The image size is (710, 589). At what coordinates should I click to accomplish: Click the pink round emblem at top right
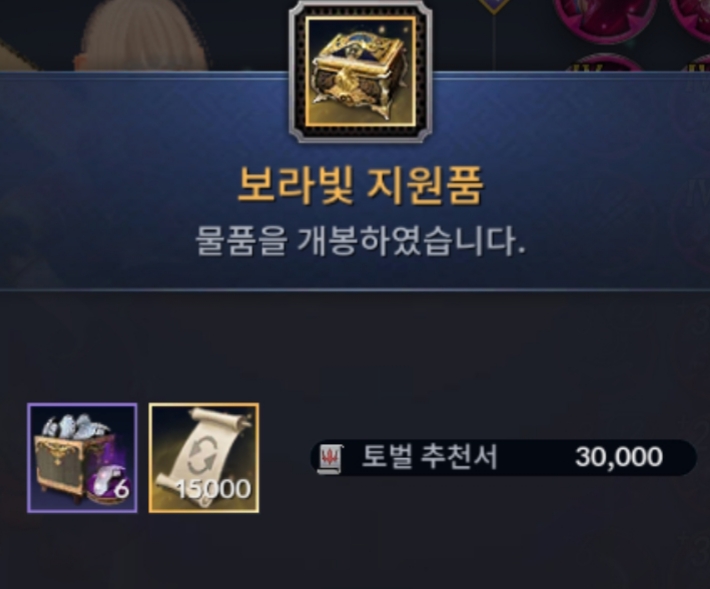click(x=604, y=18)
